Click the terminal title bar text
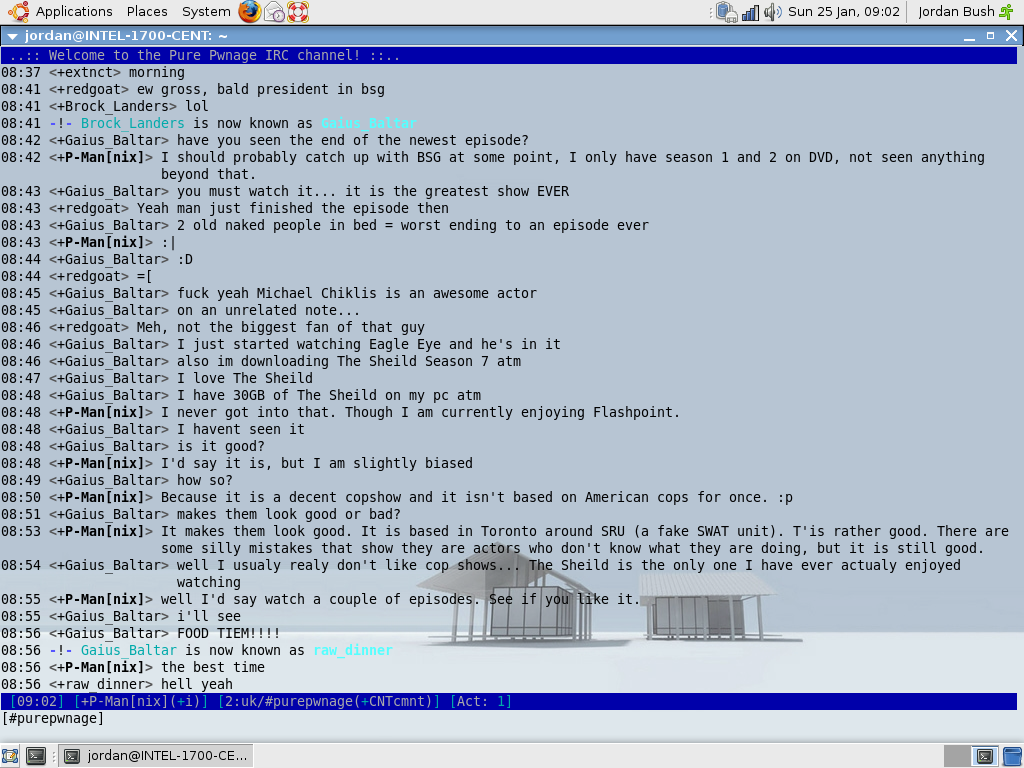 click(x=126, y=36)
